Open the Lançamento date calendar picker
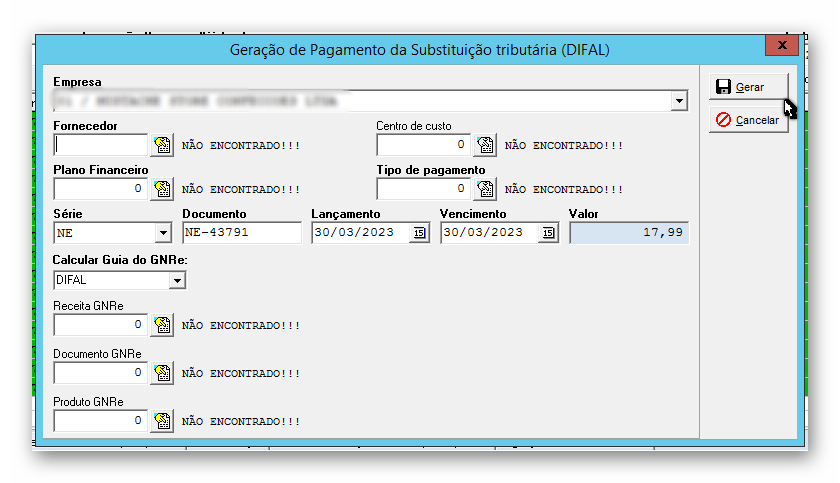 (419, 233)
